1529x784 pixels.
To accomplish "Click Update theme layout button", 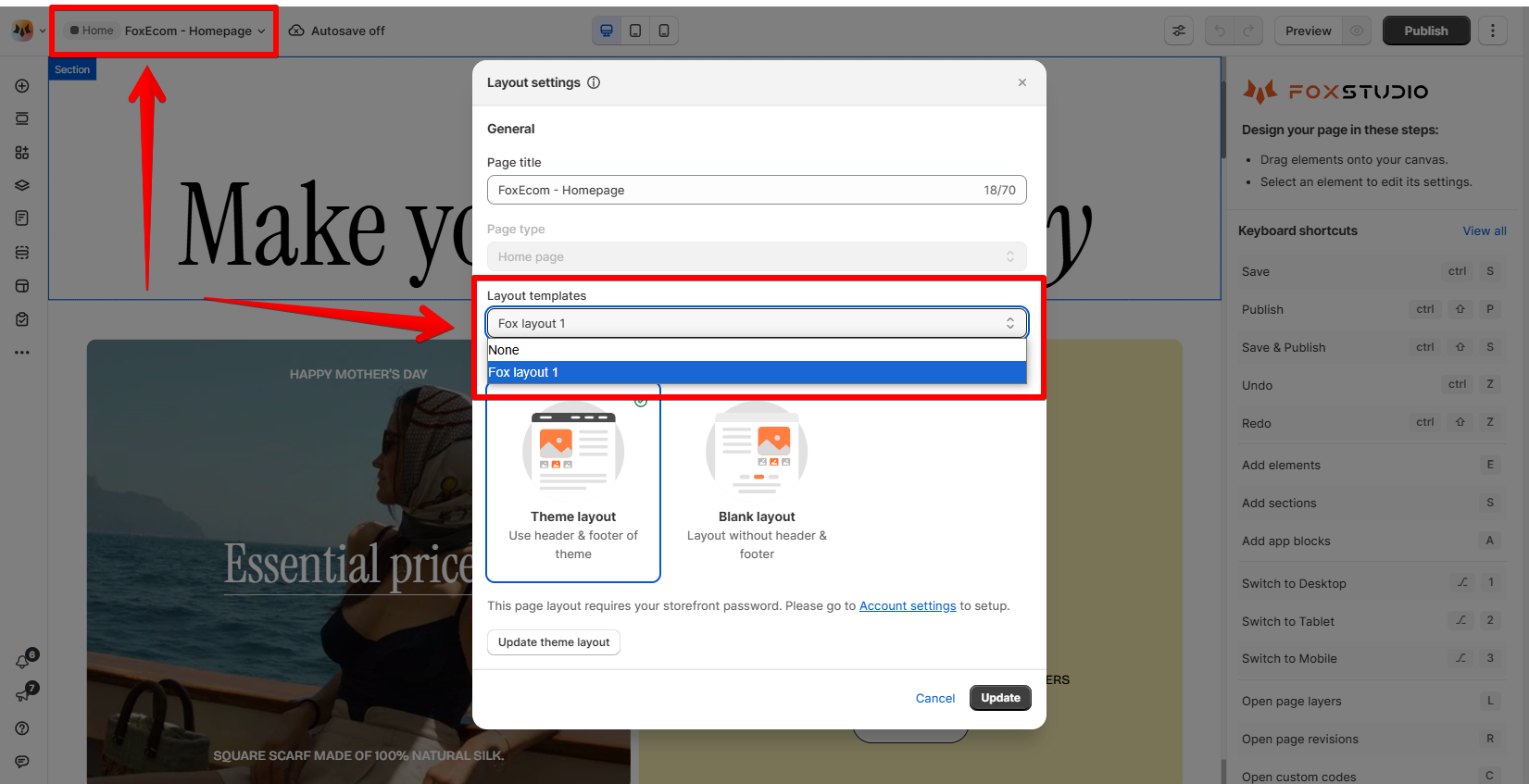I will tap(554, 642).
